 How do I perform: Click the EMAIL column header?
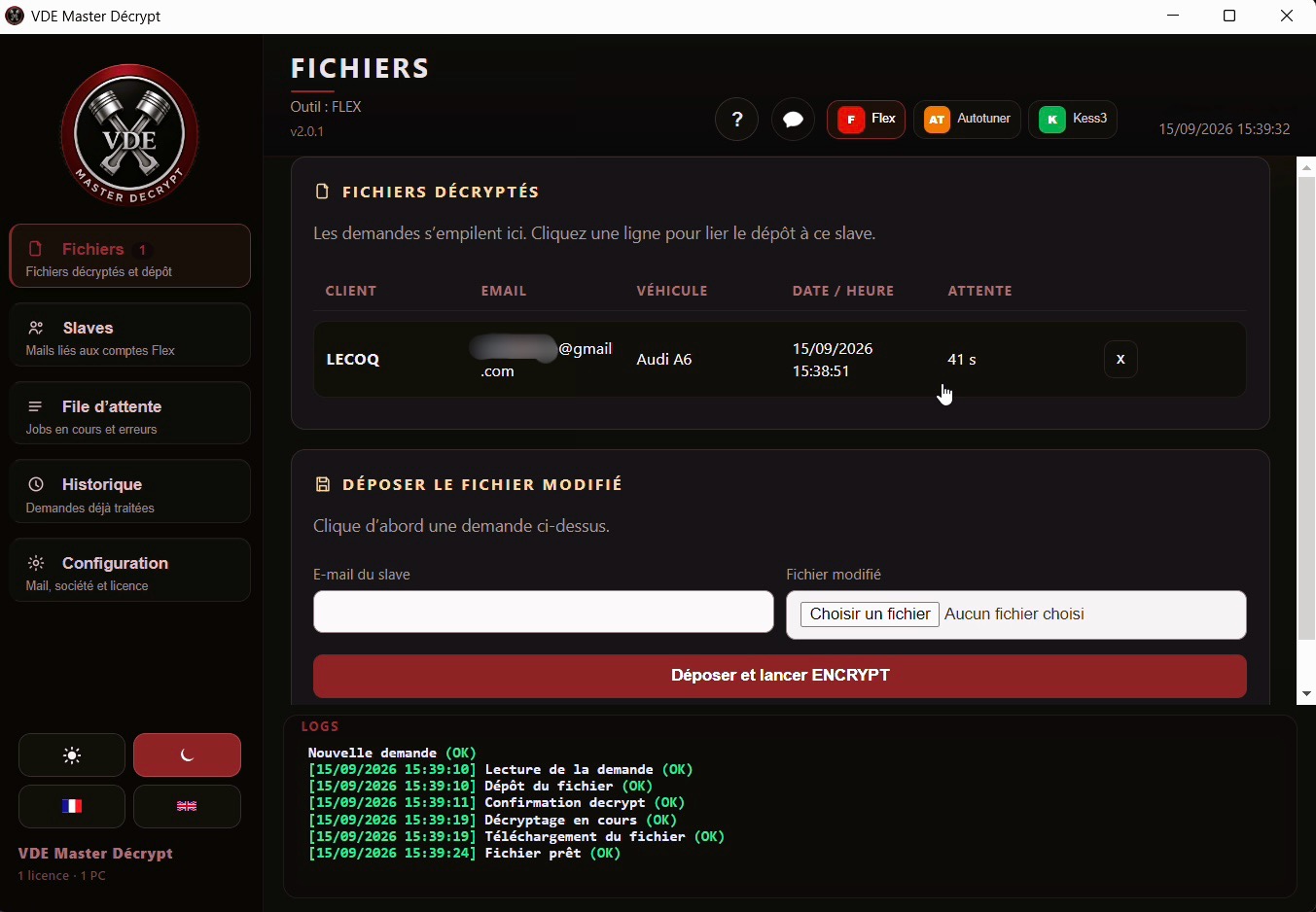coord(504,291)
